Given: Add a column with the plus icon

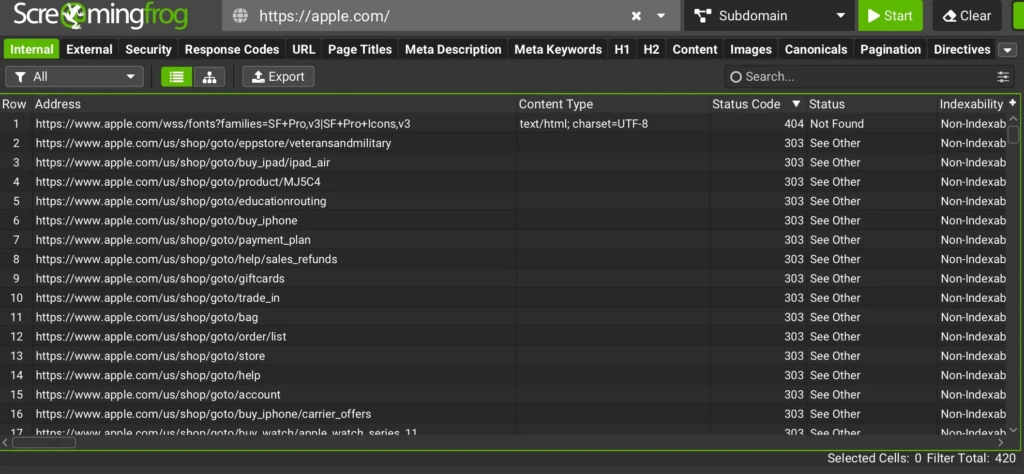Looking at the screenshot, I should (x=1013, y=103).
